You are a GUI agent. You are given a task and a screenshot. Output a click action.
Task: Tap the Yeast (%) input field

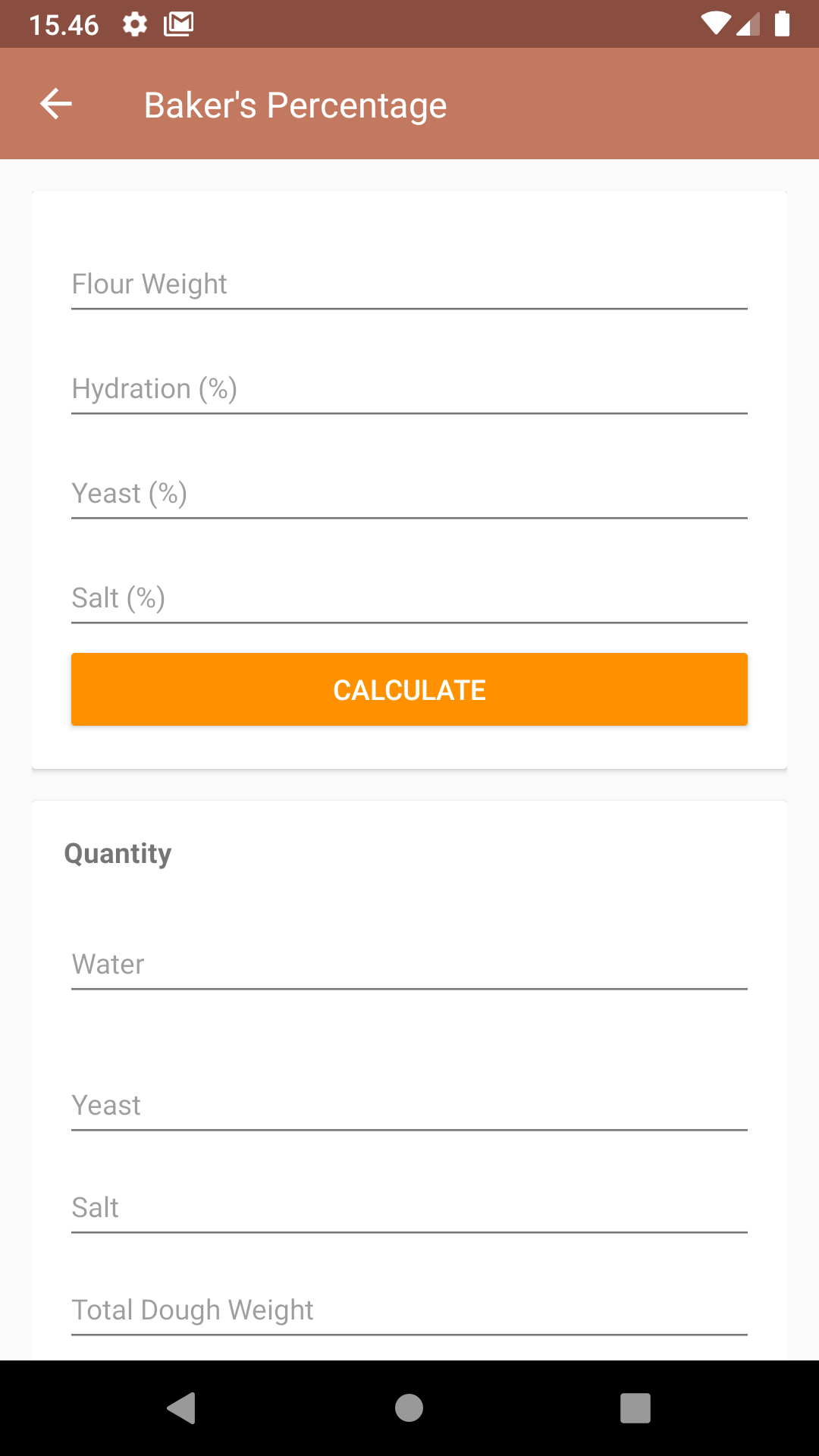click(x=409, y=493)
